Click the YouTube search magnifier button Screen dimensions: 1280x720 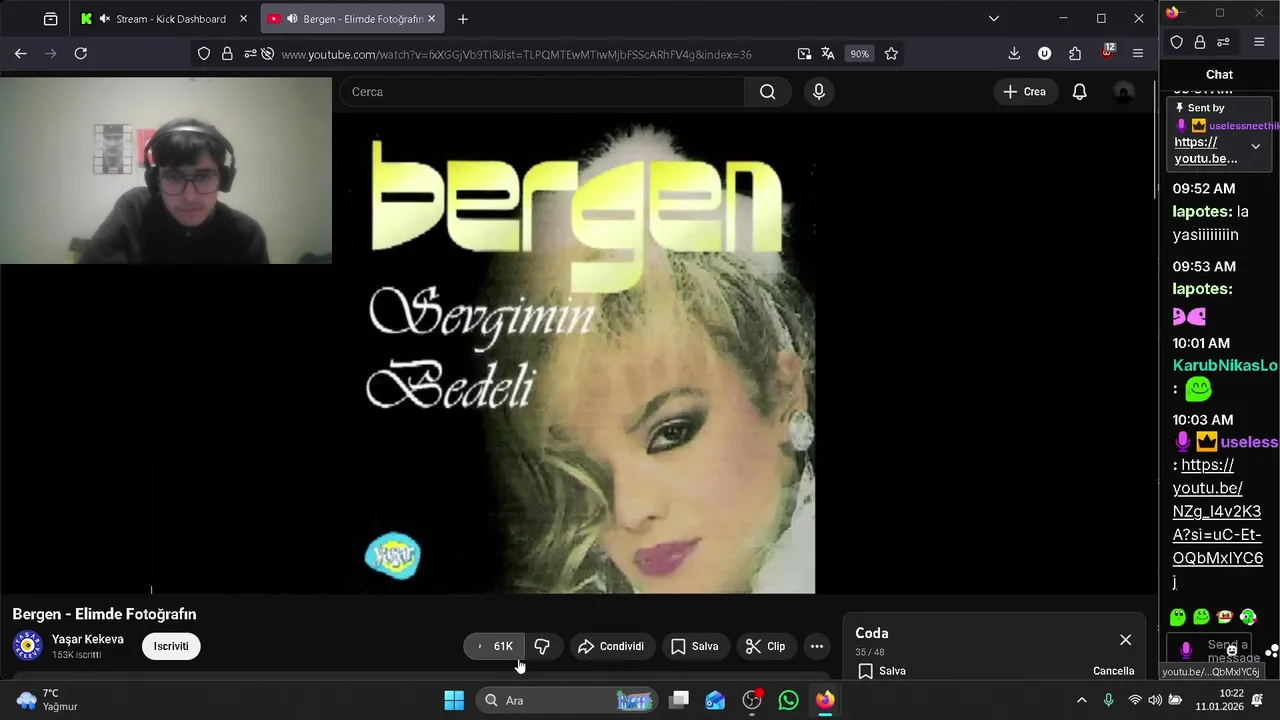[767, 92]
